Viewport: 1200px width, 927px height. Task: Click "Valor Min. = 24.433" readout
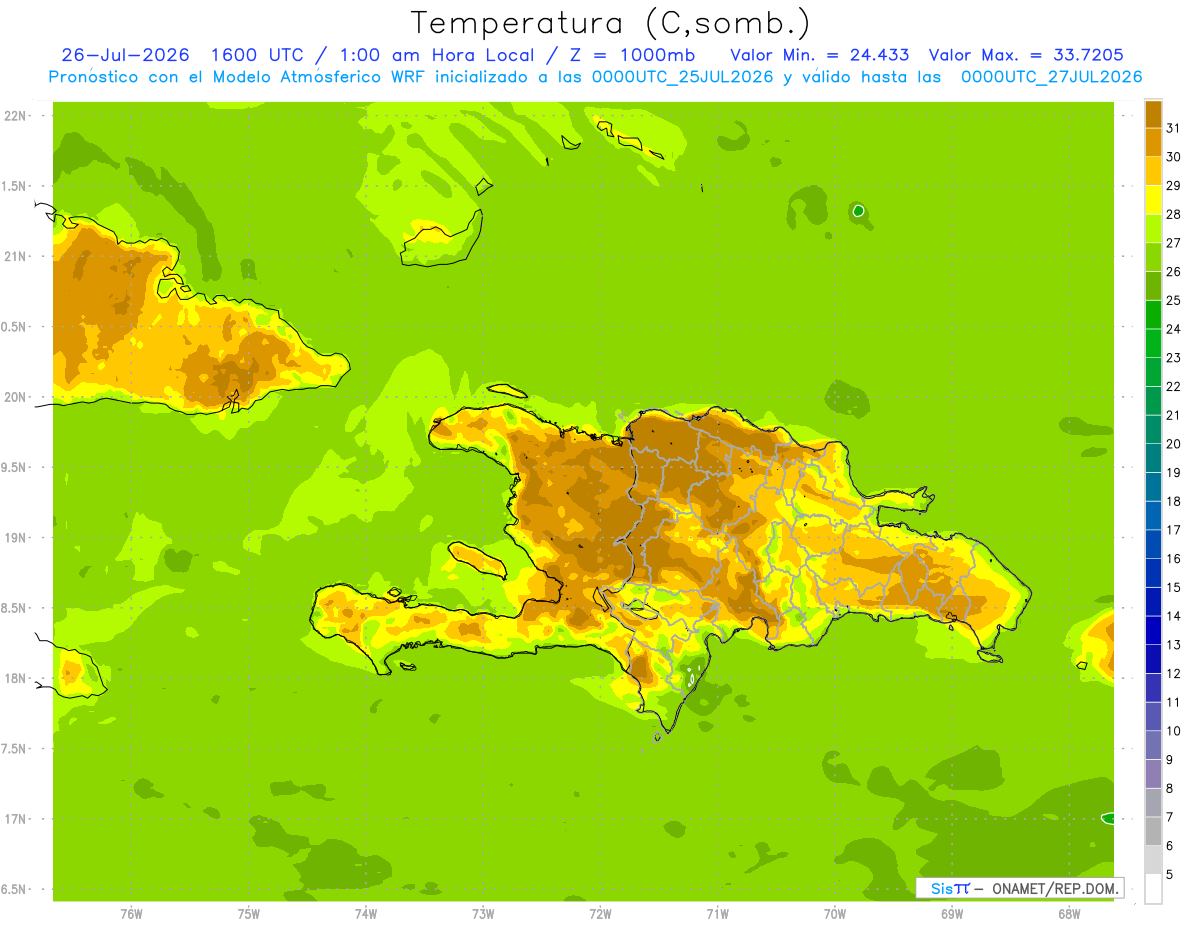(820, 54)
